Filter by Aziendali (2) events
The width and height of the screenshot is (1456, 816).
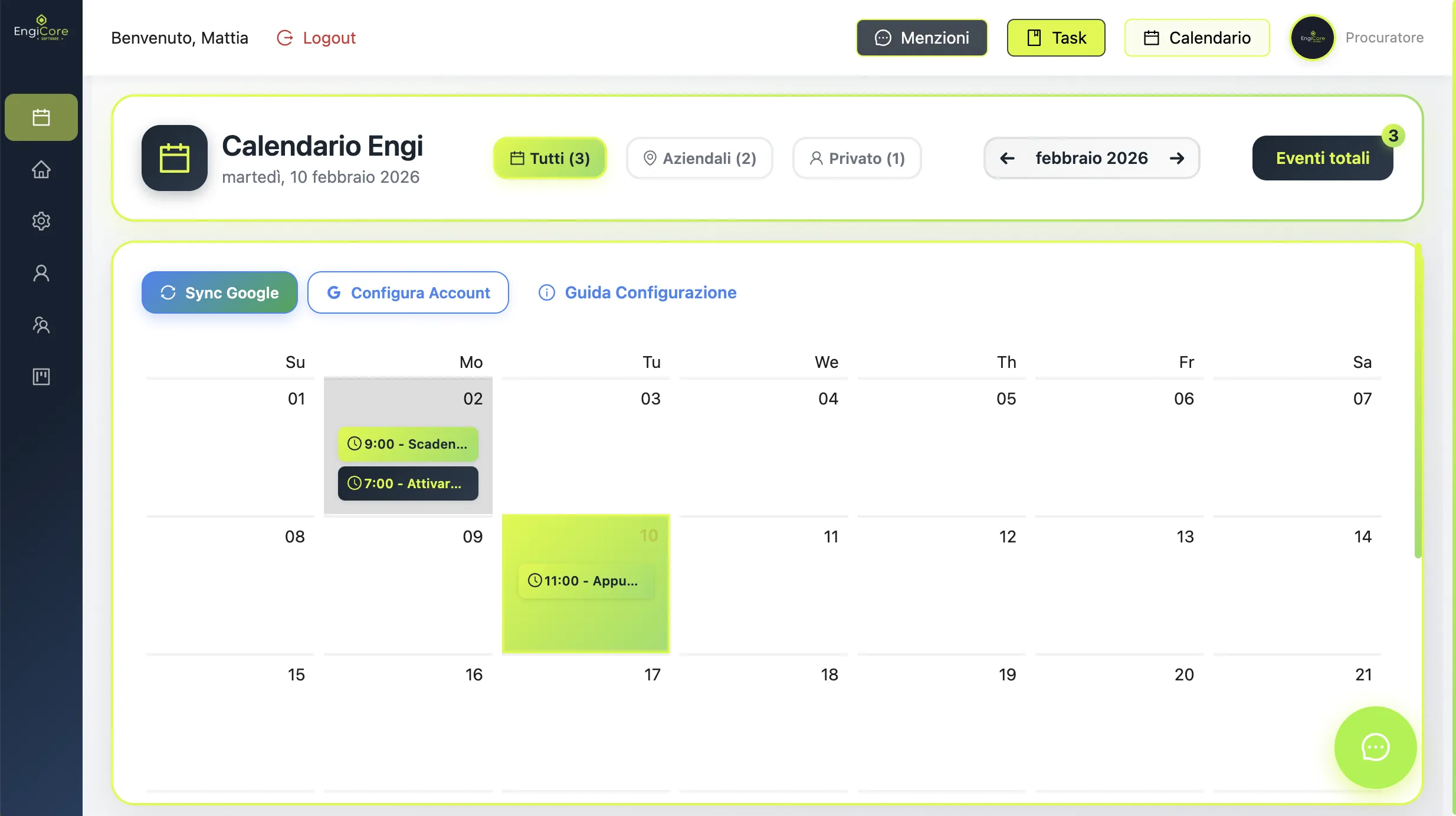click(x=700, y=158)
